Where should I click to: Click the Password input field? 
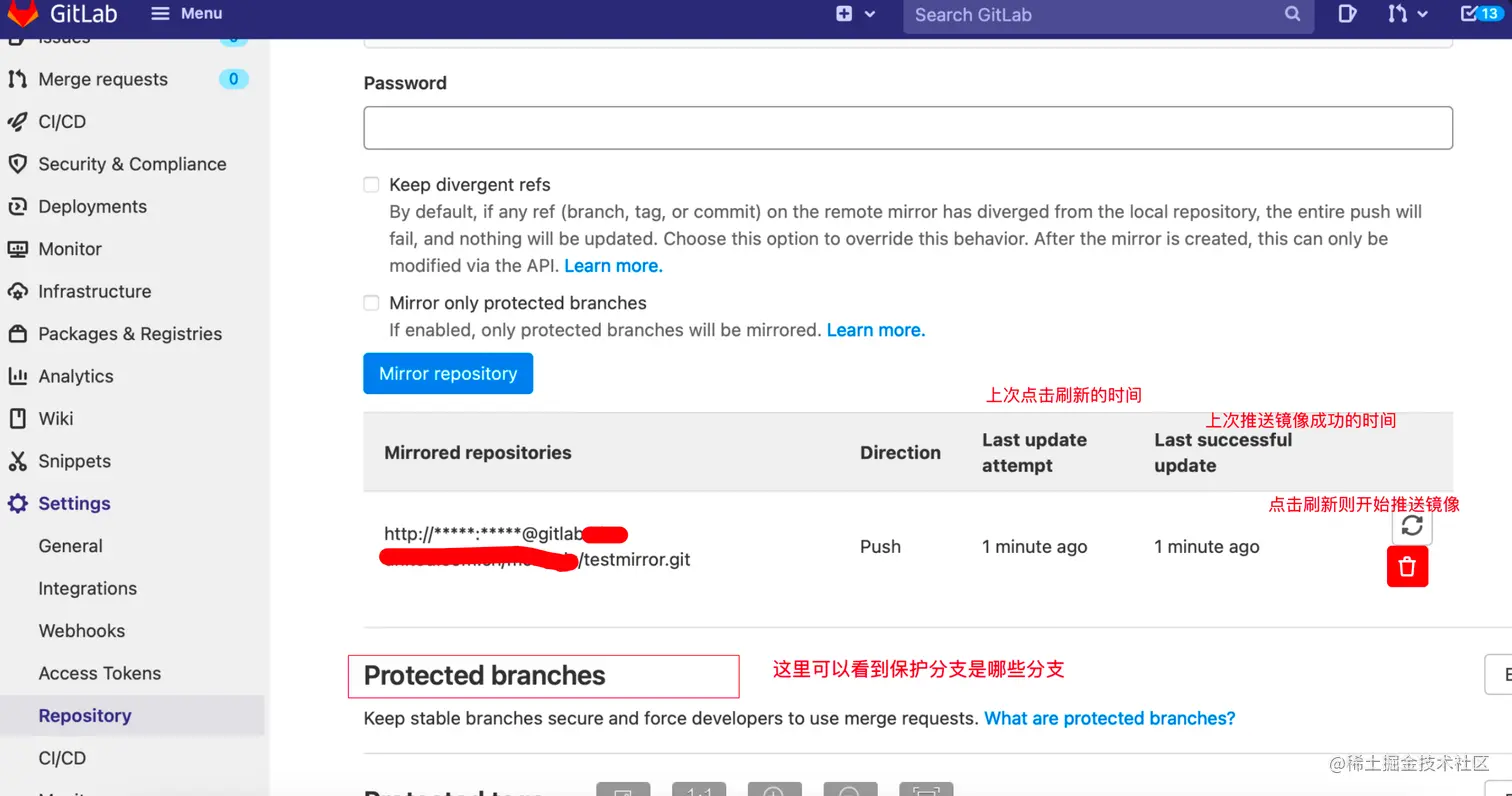(908, 128)
